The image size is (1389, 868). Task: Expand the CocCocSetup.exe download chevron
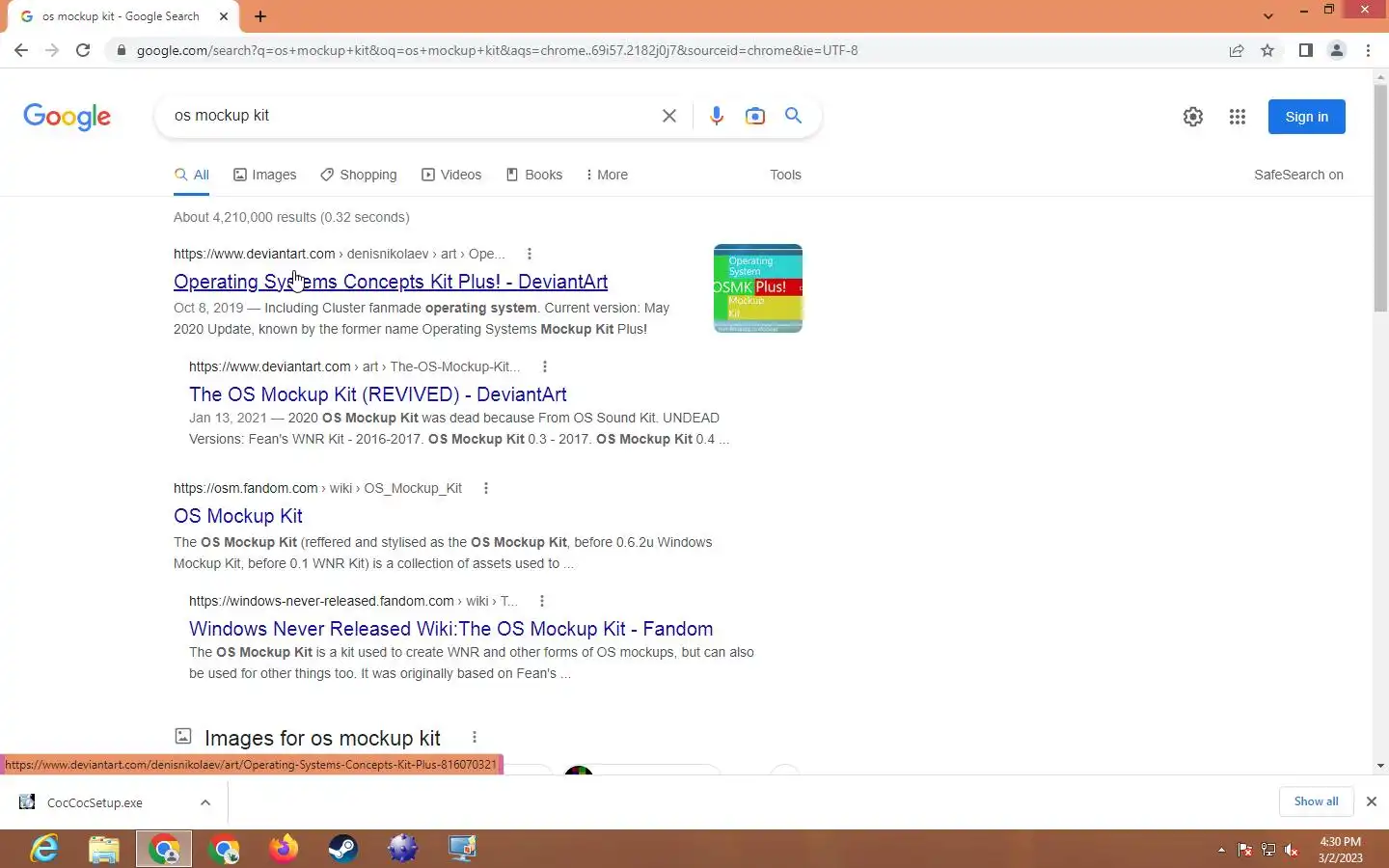coord(205,802)
